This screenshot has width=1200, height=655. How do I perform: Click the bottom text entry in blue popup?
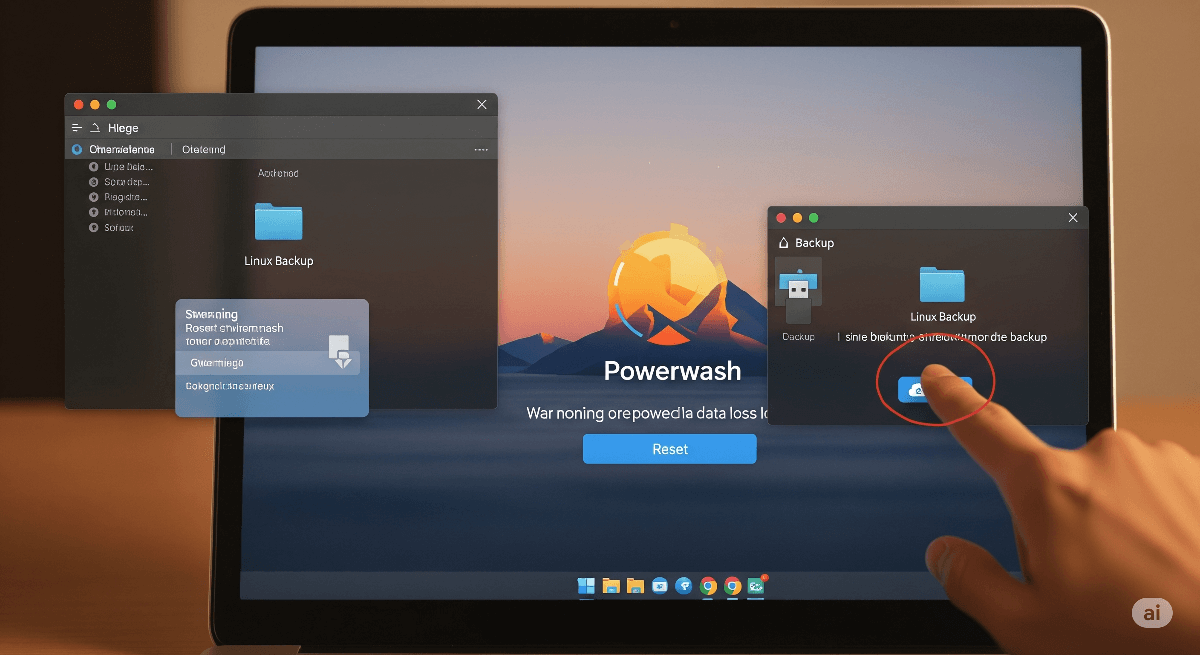pos(230,385)
